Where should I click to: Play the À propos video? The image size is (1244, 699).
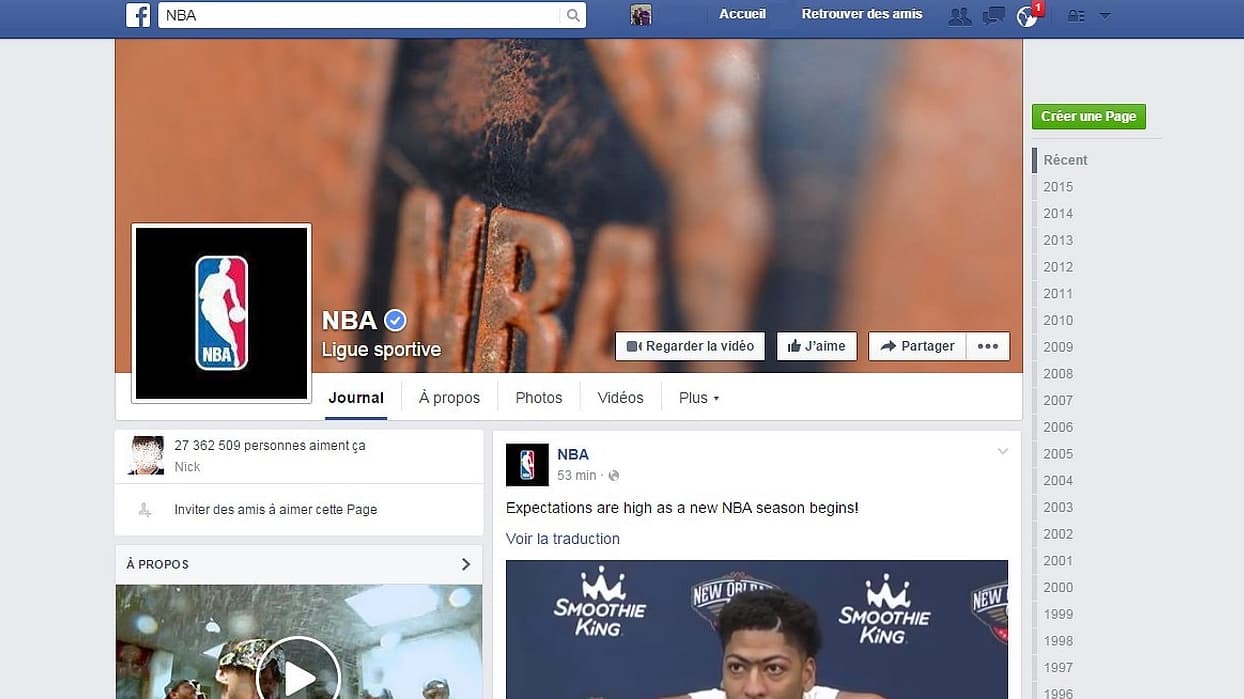[x=299, y=678]
